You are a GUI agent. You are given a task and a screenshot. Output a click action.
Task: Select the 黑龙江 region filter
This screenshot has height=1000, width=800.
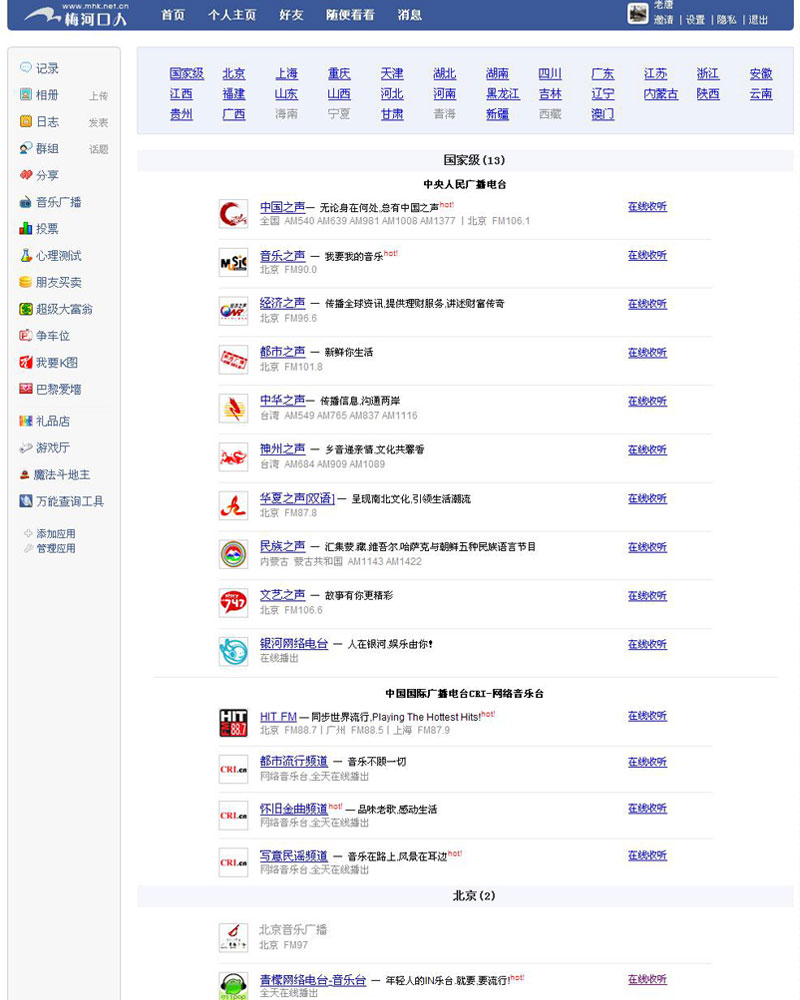(503, 94)
